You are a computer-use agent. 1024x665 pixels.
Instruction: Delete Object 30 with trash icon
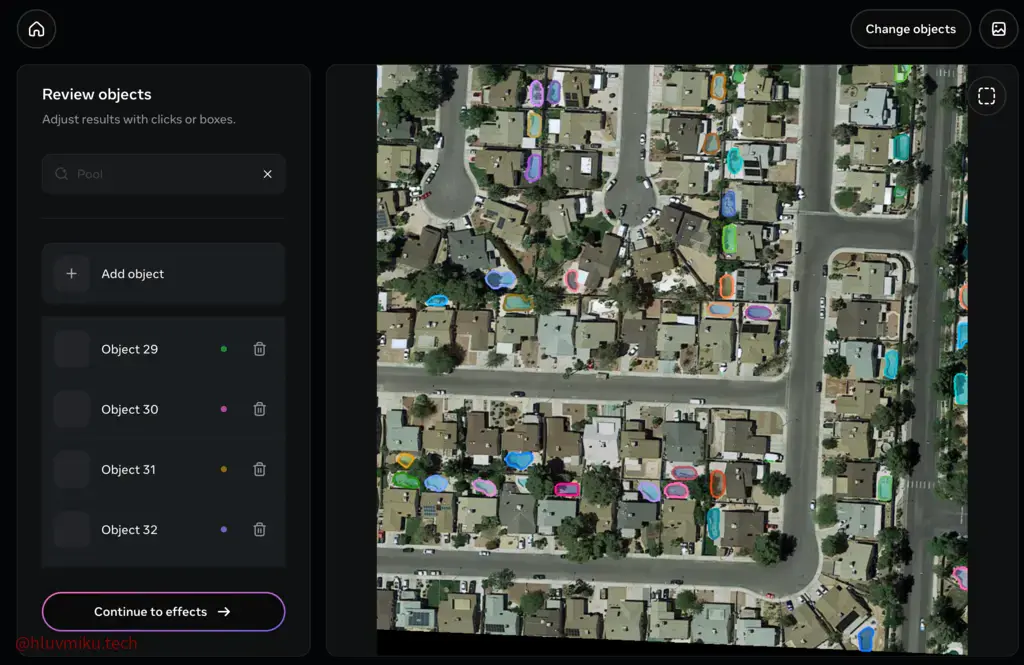pyautogui.click(x=259, y=409)
